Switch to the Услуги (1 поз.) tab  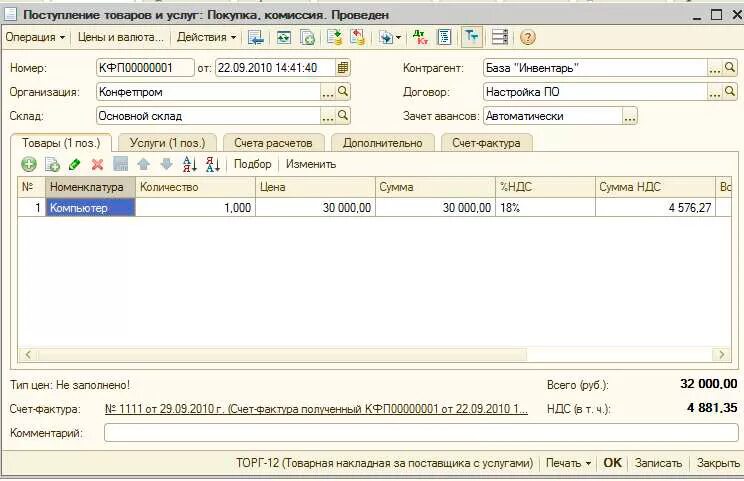tap(167, 143)
